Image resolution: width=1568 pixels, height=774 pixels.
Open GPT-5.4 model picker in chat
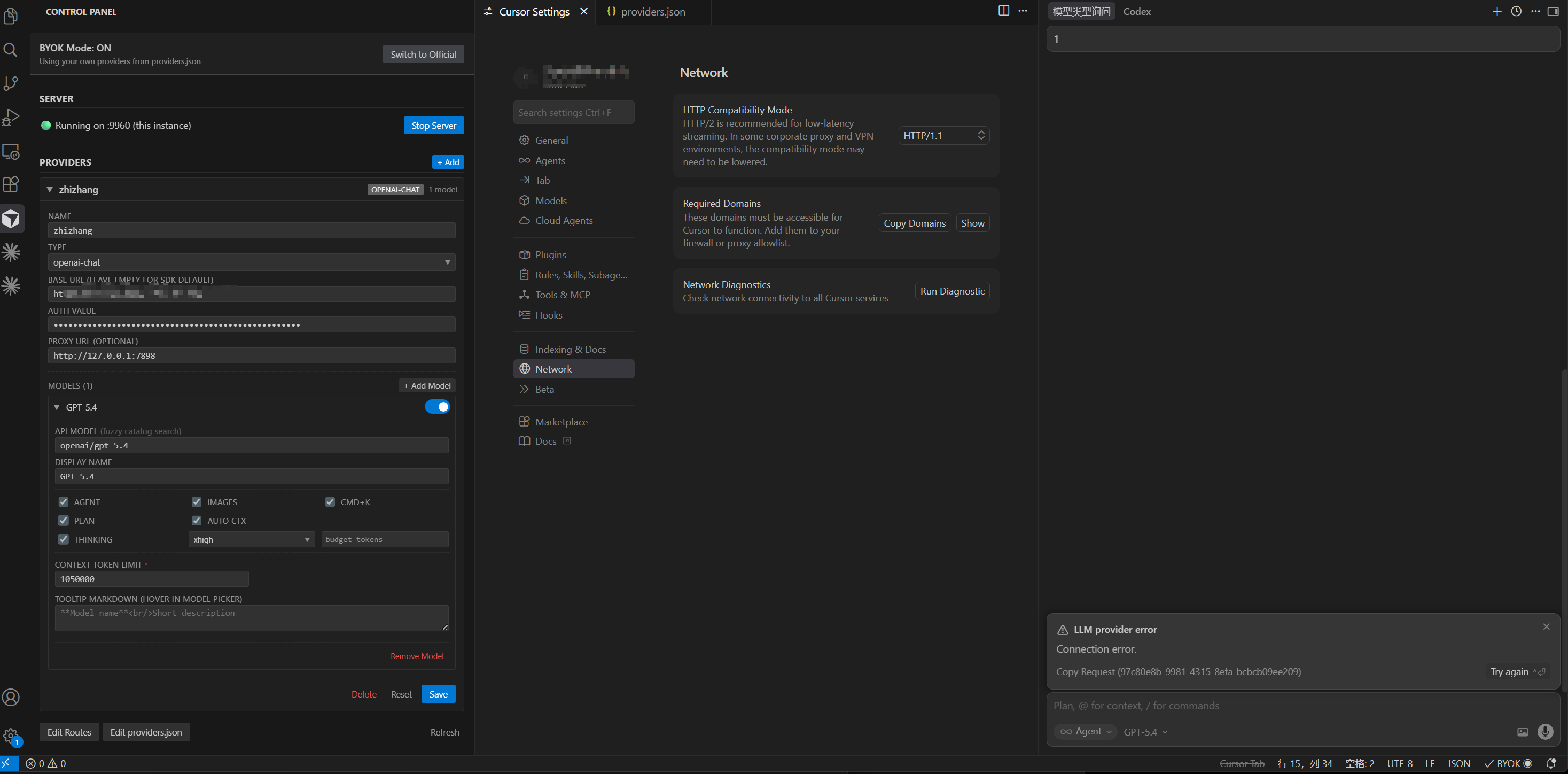point(1145,732)
